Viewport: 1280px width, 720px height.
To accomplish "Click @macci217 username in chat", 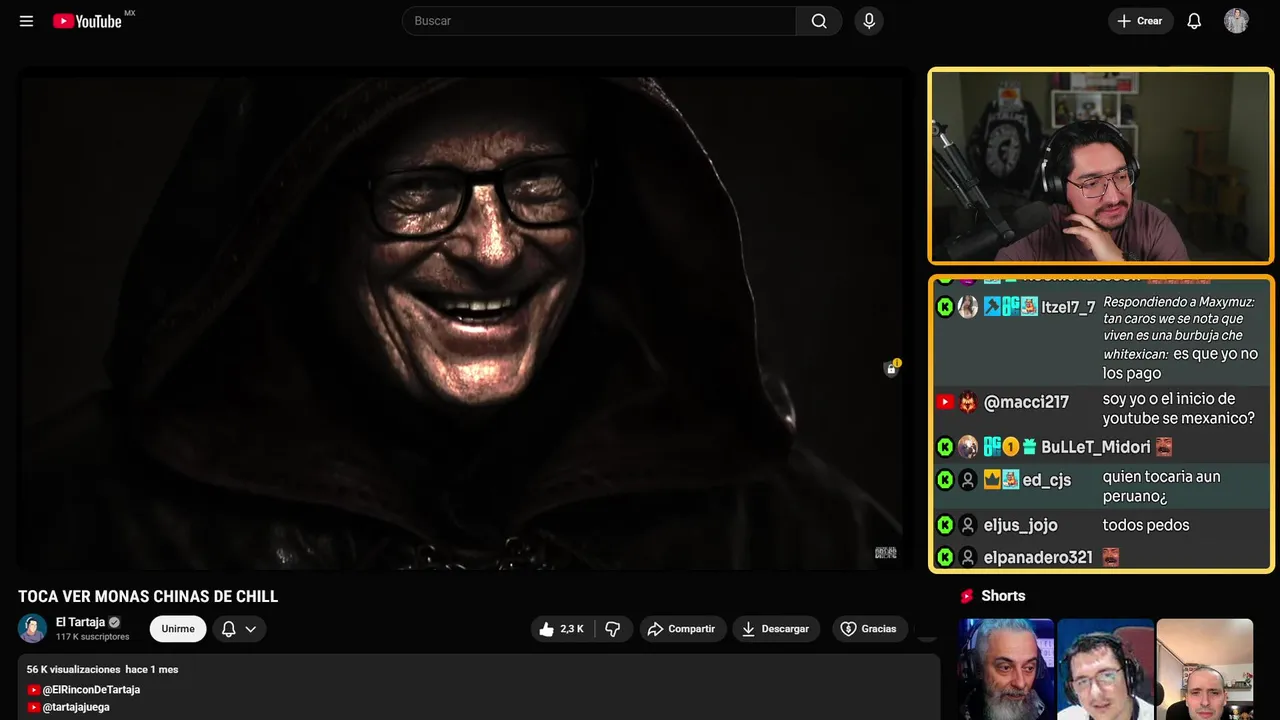I will [1026, 402].
